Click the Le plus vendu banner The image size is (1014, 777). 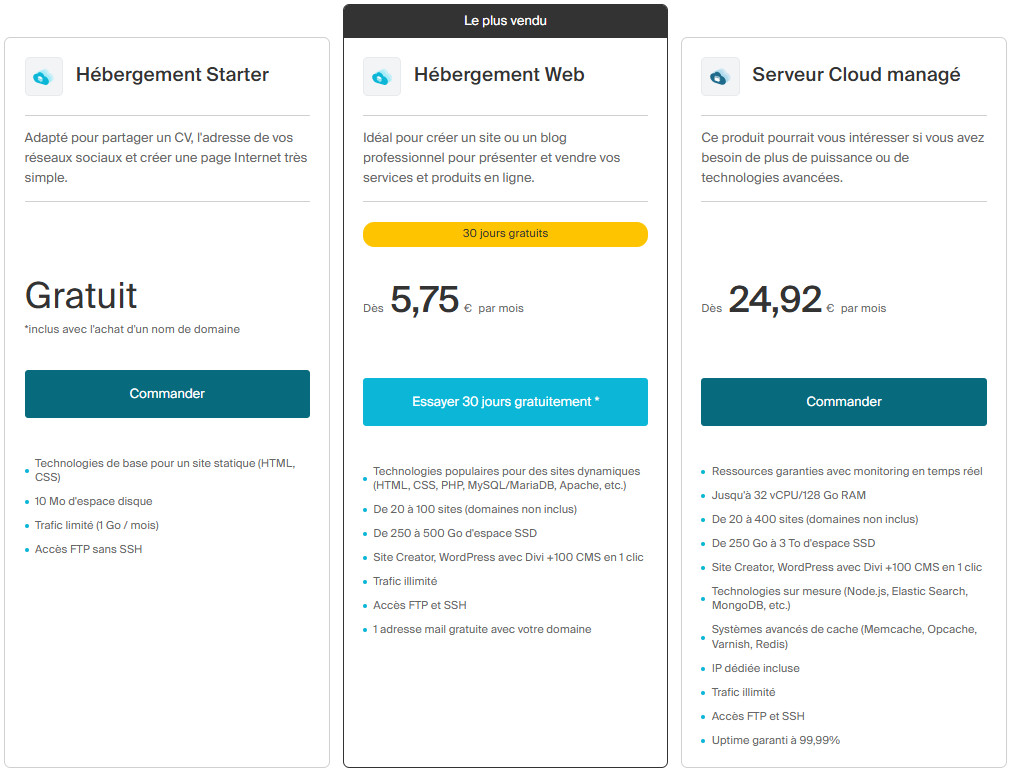(505, 21)
